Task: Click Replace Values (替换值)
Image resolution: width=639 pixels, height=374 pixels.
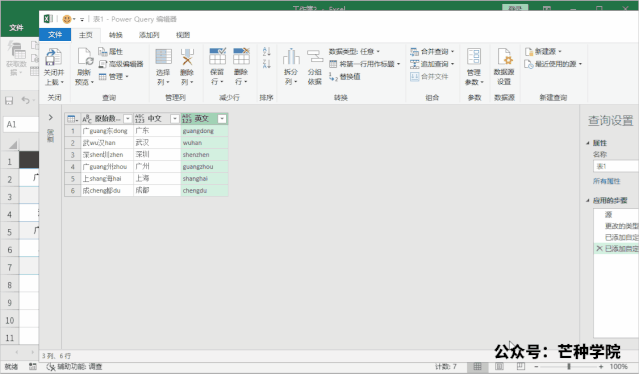Action: click(x=345, y=77)
